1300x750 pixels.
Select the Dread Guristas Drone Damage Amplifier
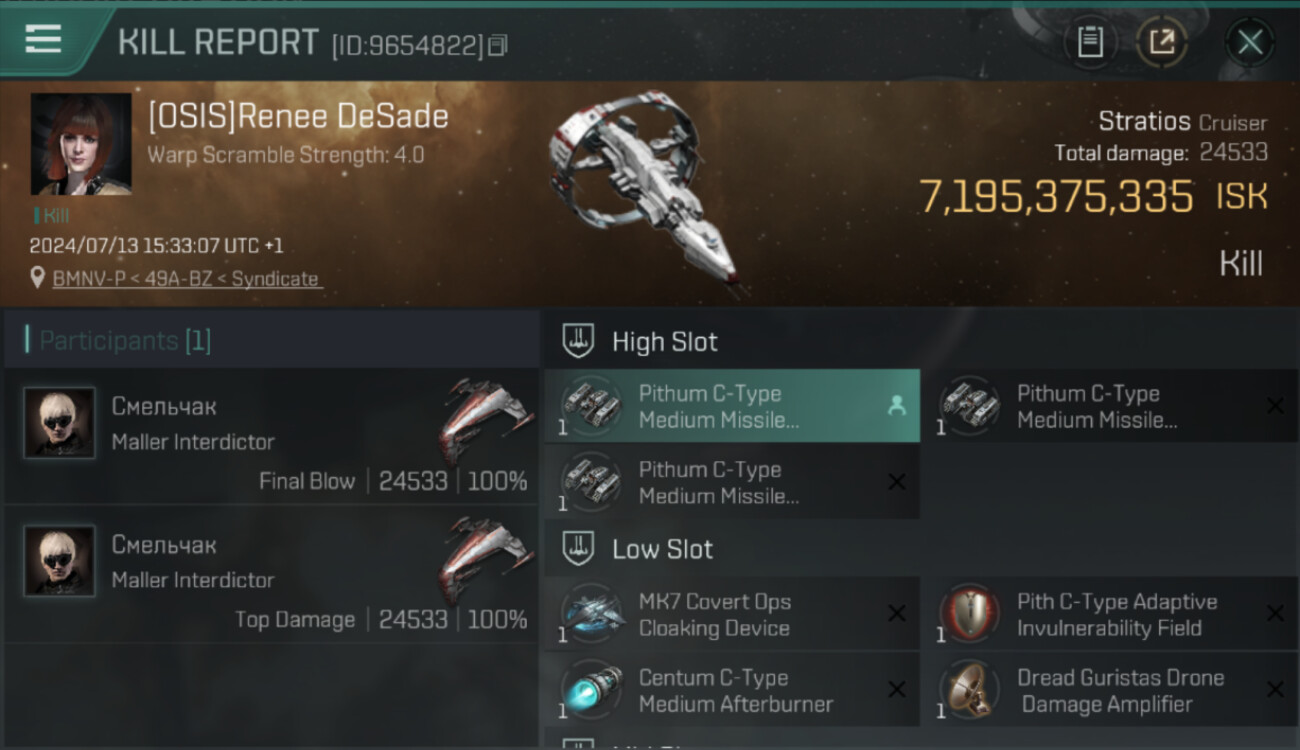point(1110,690)
